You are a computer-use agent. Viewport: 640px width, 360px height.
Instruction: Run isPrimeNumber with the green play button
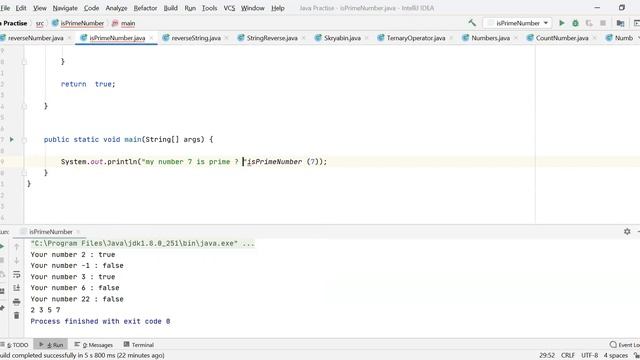coord(562,23)
